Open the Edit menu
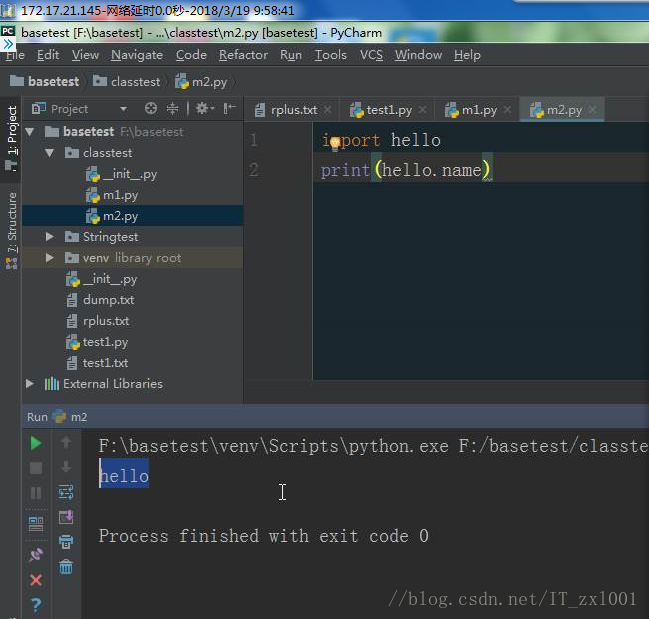The width and height of the screenshot is (649, 619). pyautogui.click(x=48, y=55)
